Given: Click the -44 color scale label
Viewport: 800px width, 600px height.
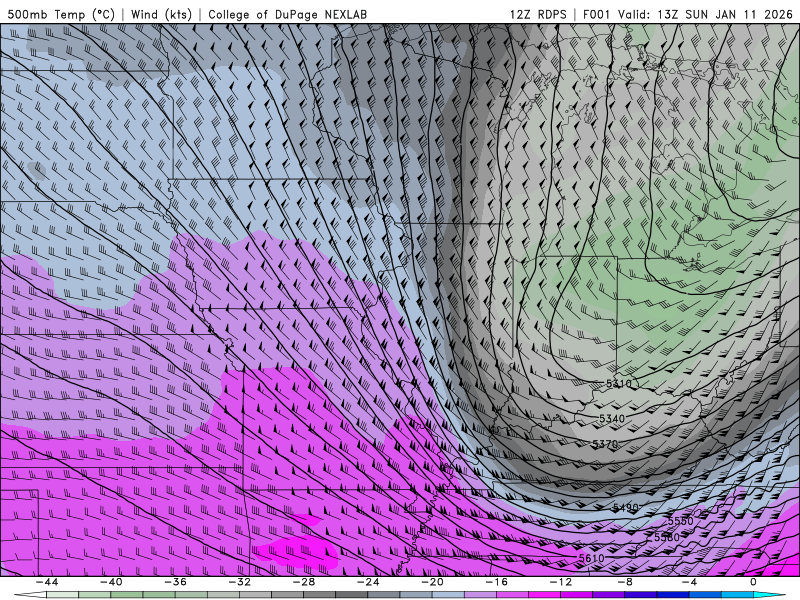Looking at the screenshot, I should pyautogui.click(x=47, y=582).
